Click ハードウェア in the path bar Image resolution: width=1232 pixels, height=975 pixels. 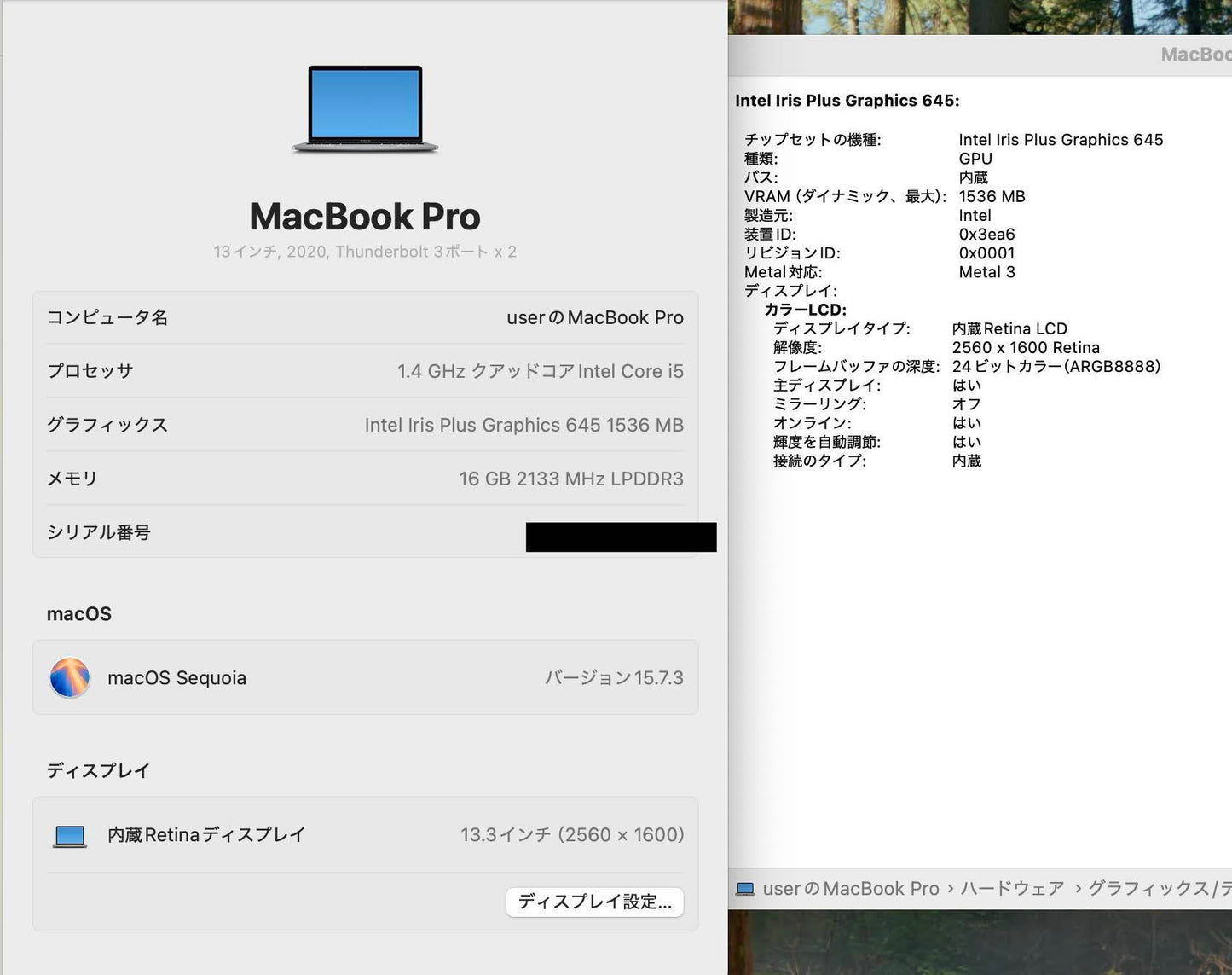tap(1012, 889)
